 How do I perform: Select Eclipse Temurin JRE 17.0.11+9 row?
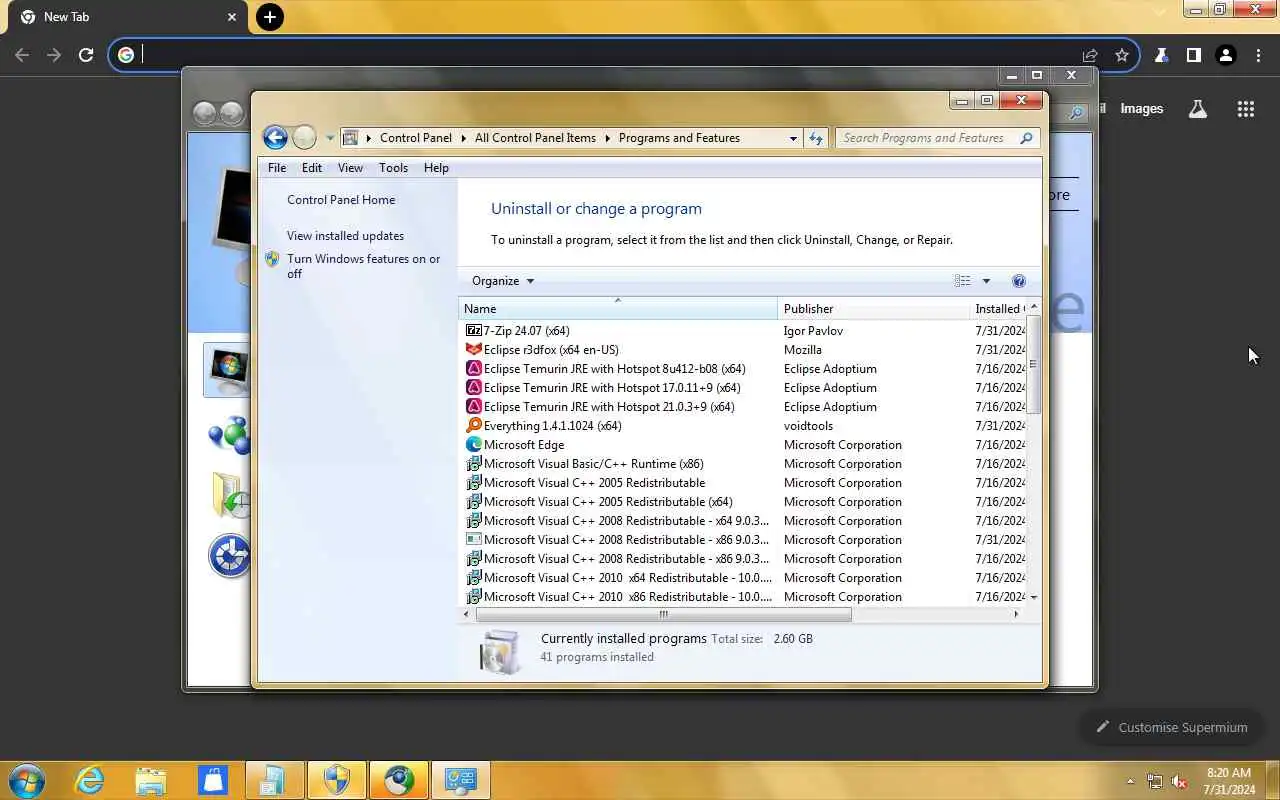[743, 387]
